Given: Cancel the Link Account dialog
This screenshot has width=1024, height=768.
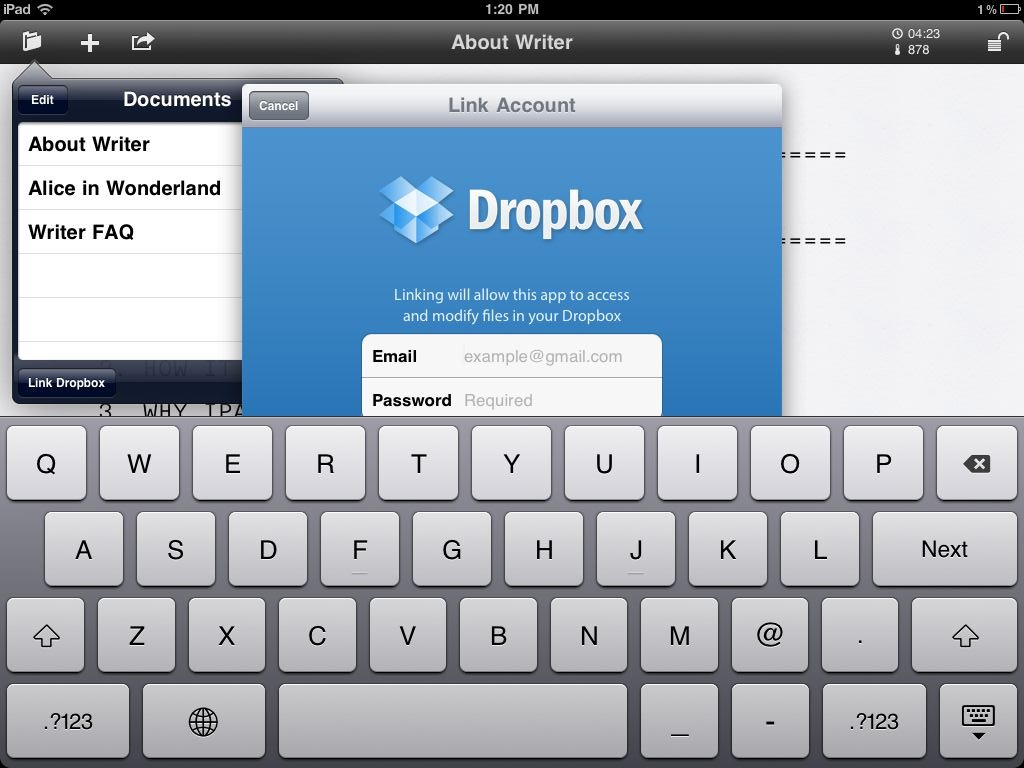Looking at the screenshot, I should (278, 106).
